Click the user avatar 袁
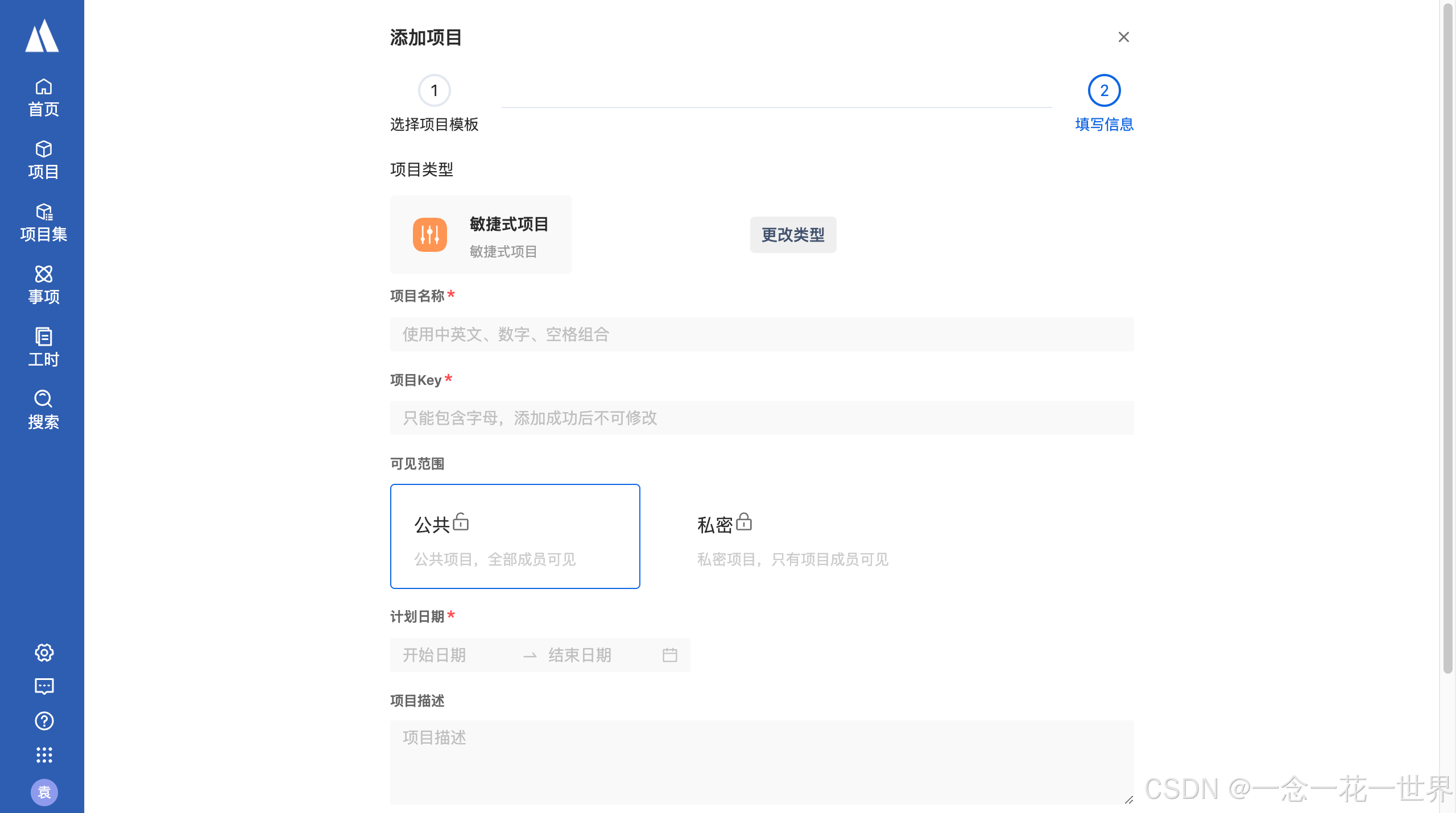Screen dimensions: 1456x813 point(44,792)
